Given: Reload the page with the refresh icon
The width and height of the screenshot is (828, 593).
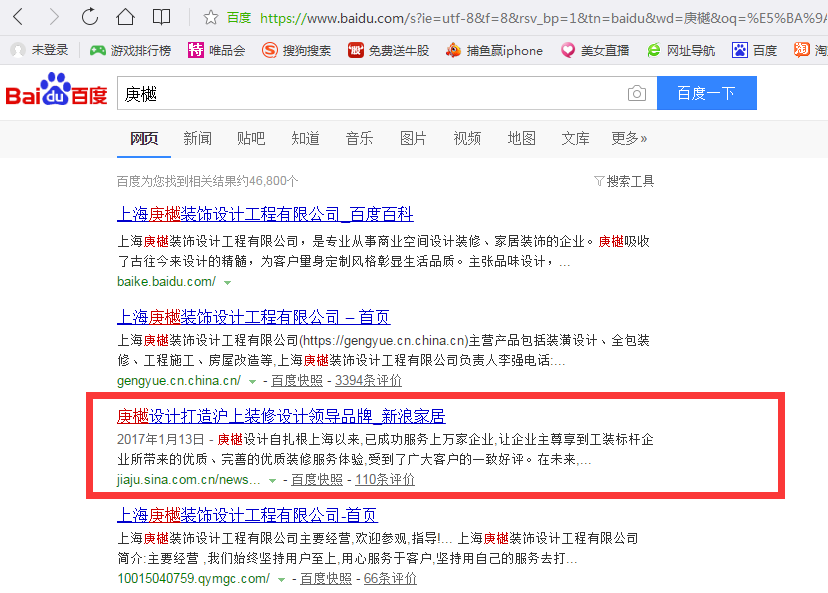Looking at the screenshot, I should coord(90,17).
